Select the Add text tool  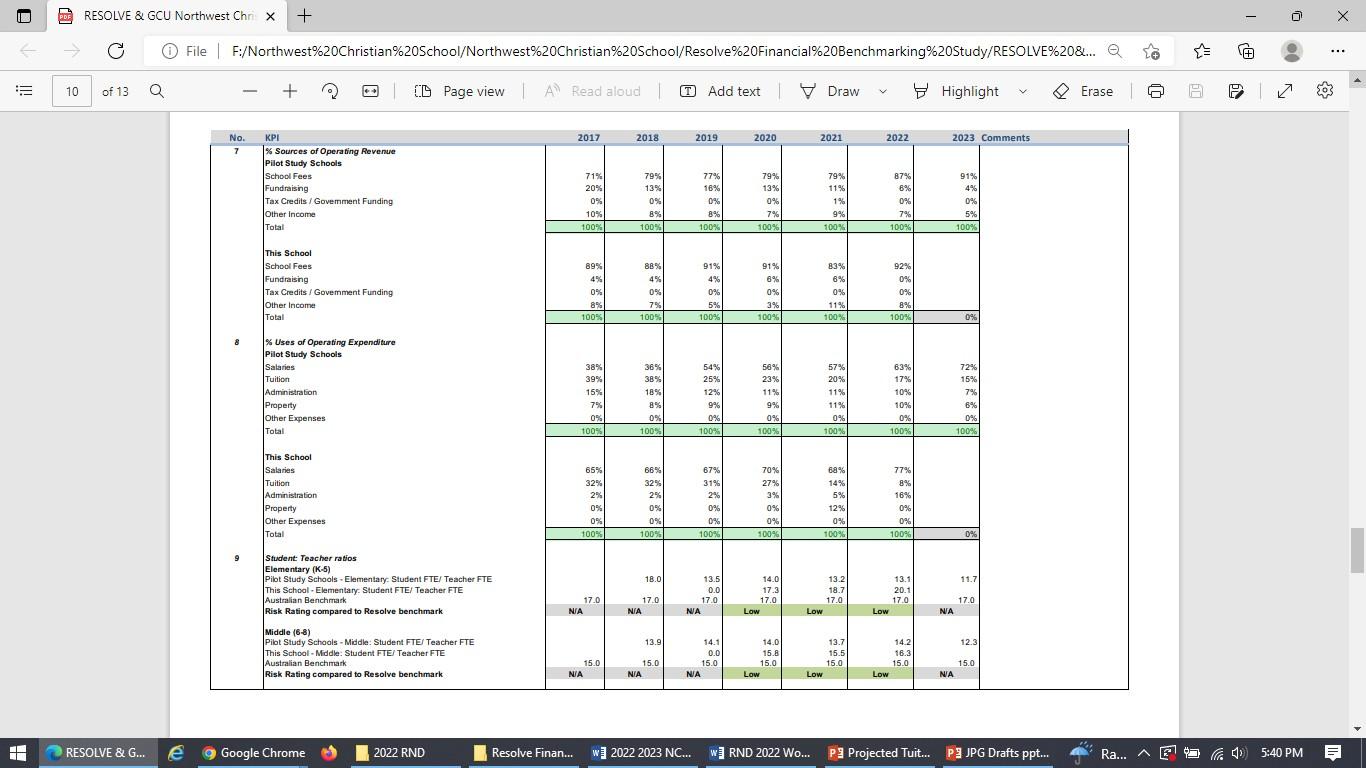pyautogui.click(x=720, y=91)
